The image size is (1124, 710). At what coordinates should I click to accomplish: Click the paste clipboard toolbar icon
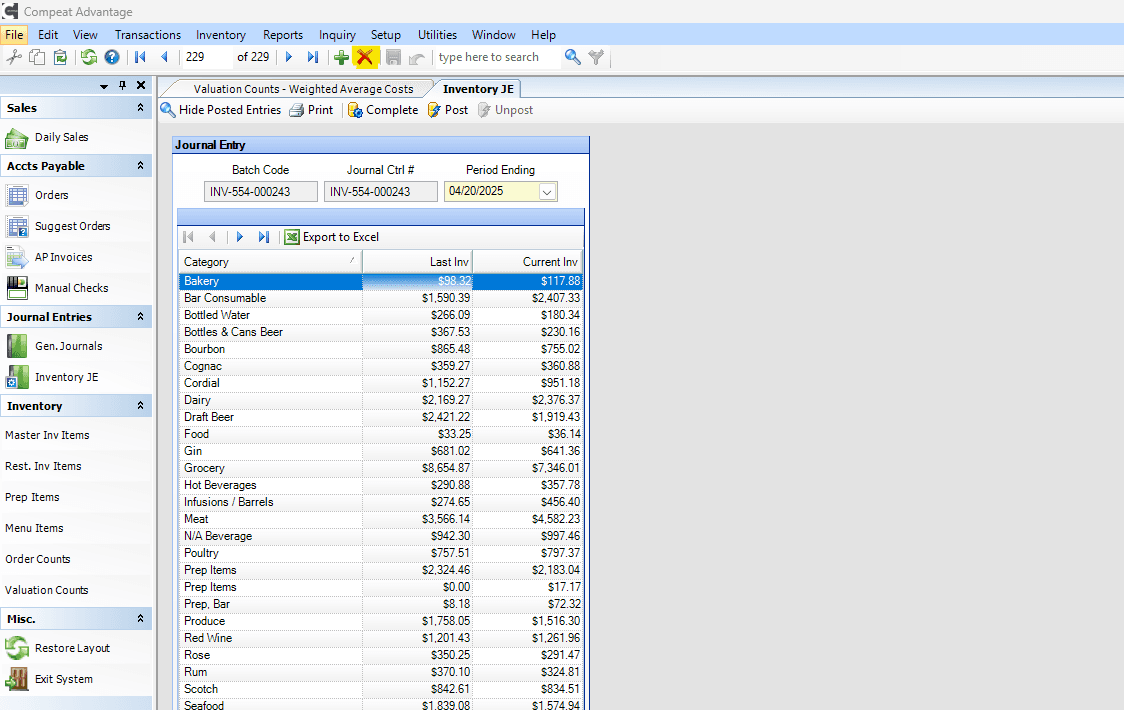click(x=60, y=57)
